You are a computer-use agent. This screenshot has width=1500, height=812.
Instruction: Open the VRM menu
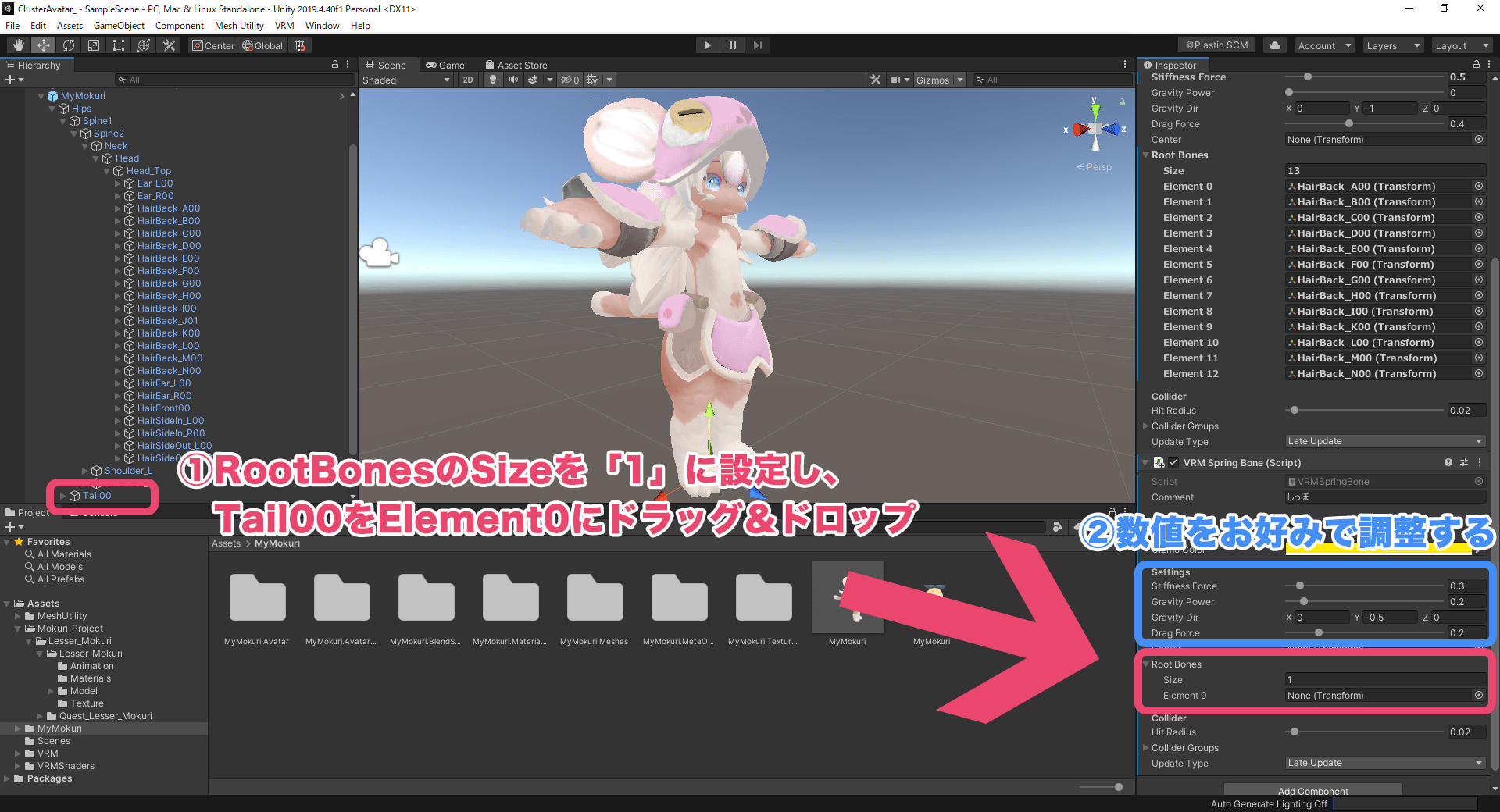coord(284,25)
